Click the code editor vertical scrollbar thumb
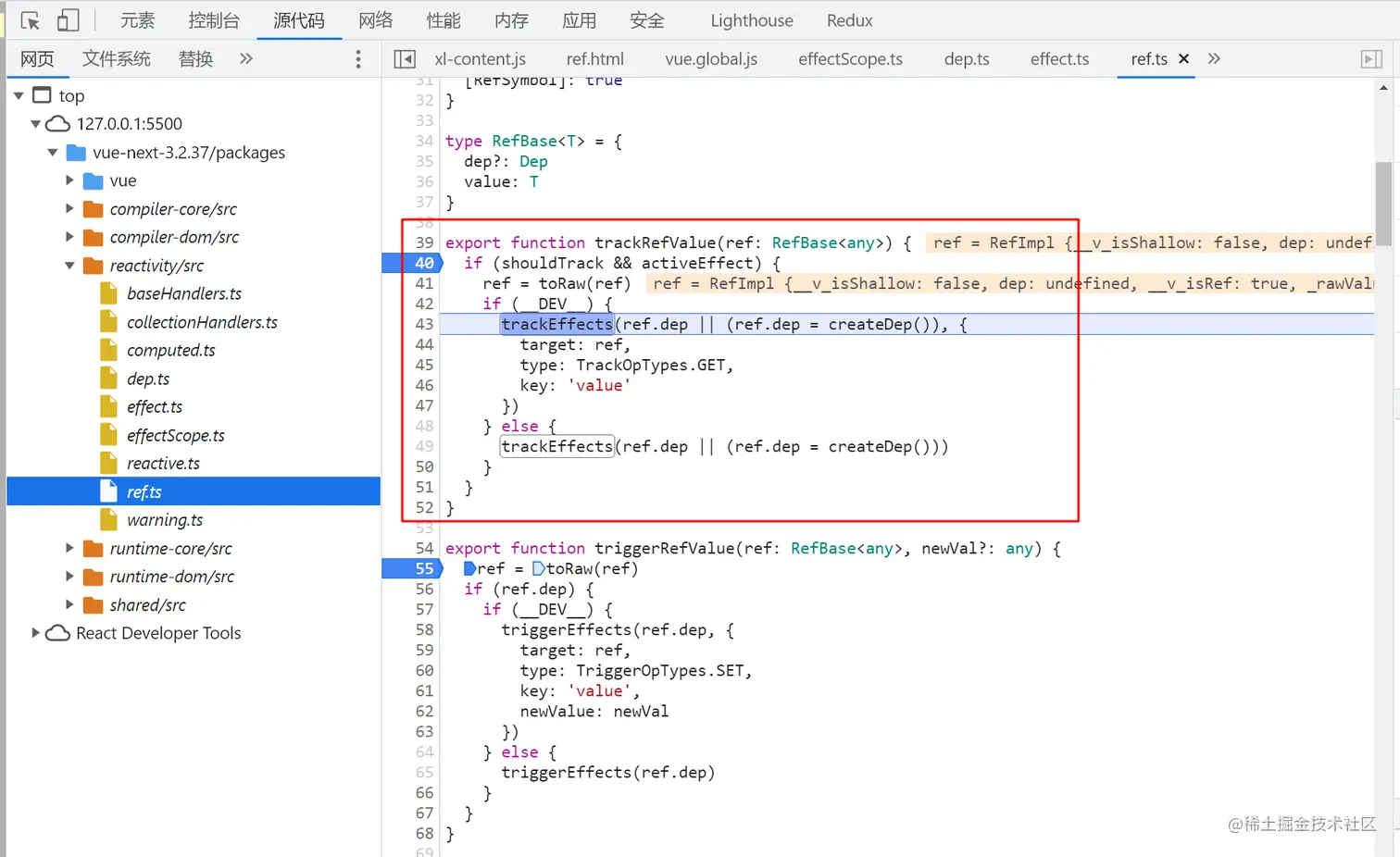This screenshot has height=857, width=1400. click(x=1383, y=205)
